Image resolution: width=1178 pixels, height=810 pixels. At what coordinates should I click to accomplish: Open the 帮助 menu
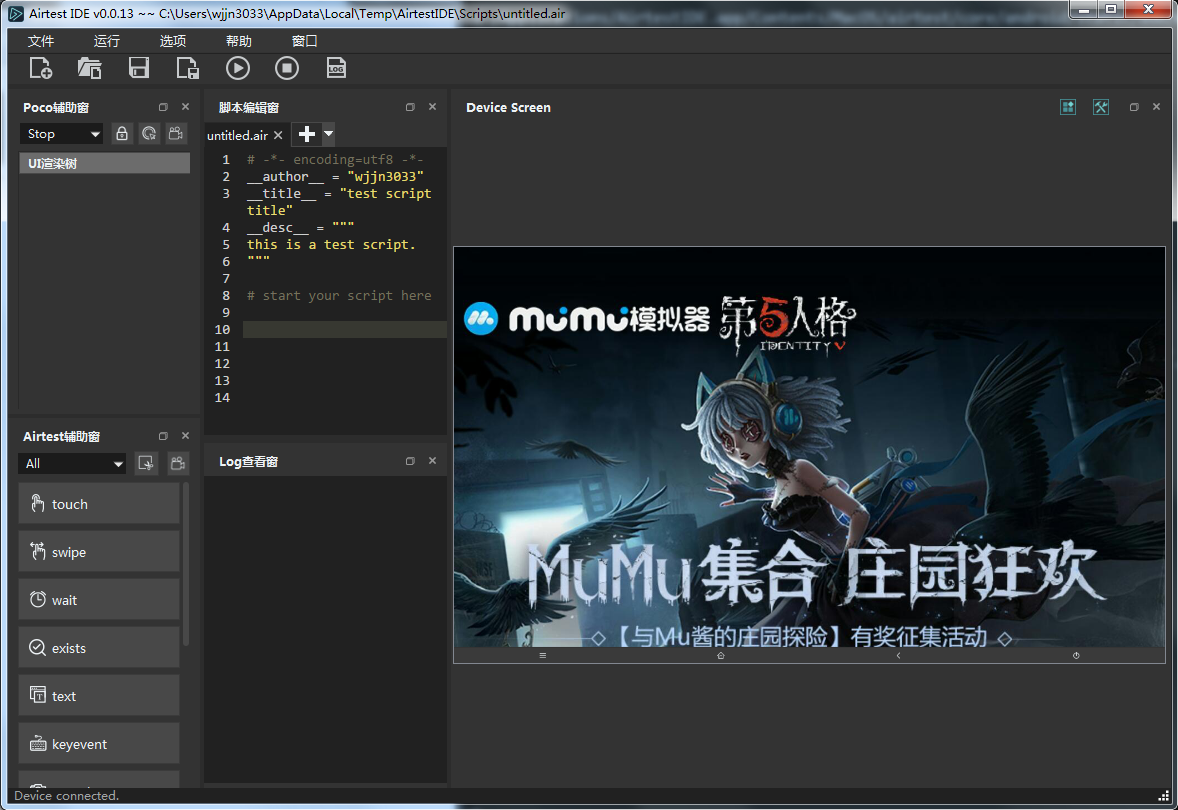pyautogui.click(x=239, y=41)
